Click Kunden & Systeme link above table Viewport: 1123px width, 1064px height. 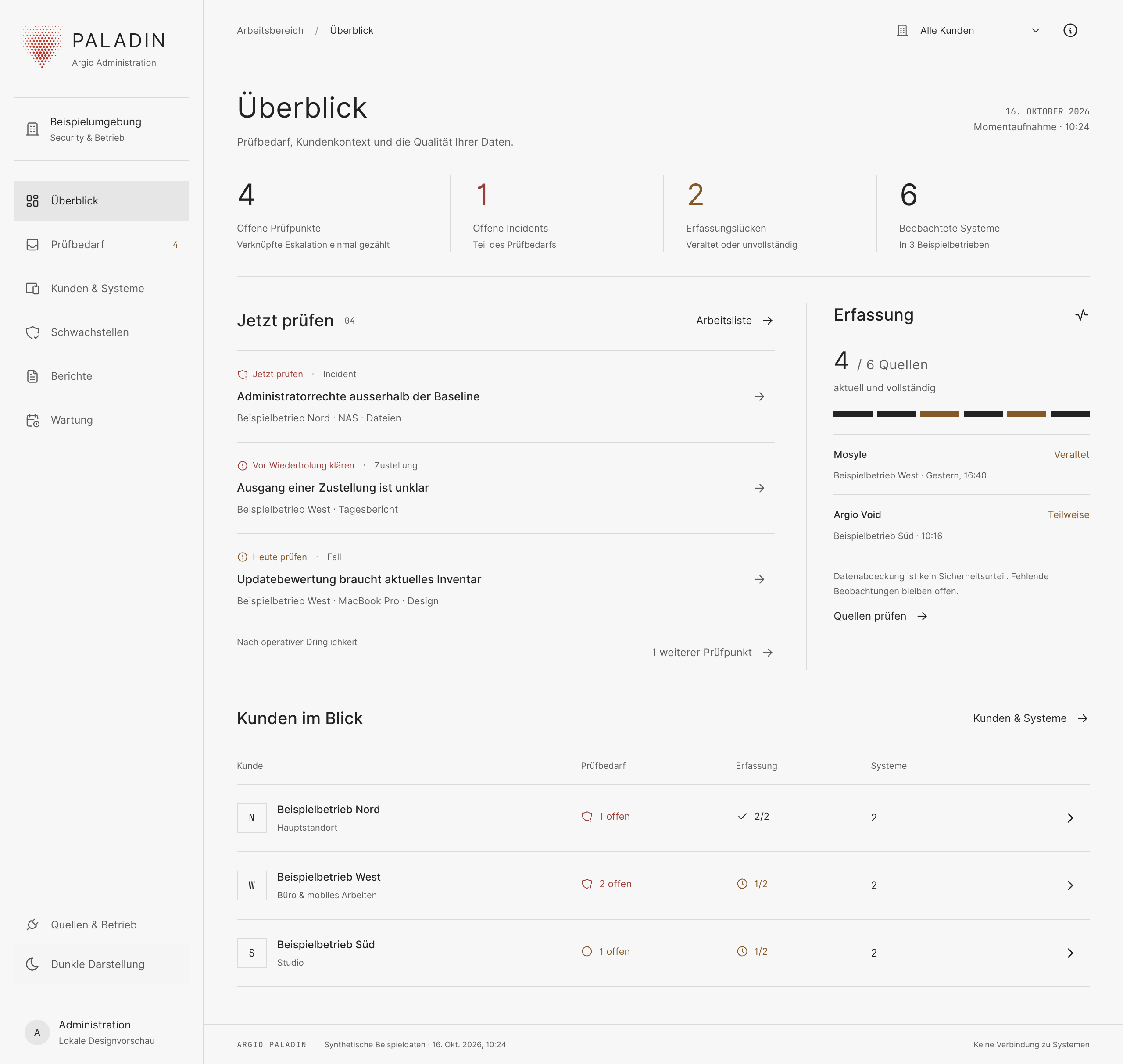coord(1030,718)
